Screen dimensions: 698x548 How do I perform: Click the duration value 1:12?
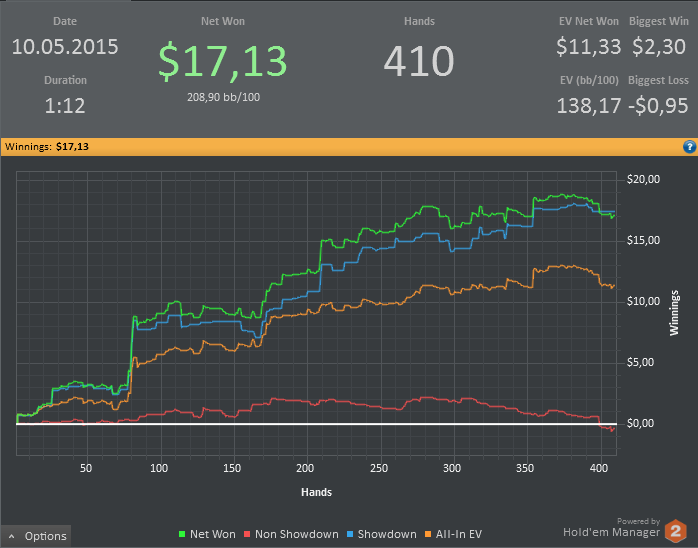tap(65, 106)
